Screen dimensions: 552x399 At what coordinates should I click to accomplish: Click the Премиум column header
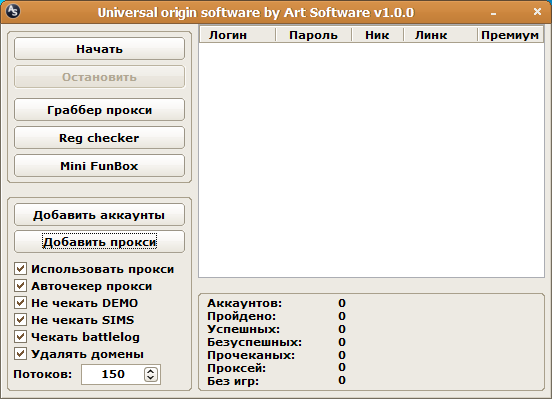(510, 35)
